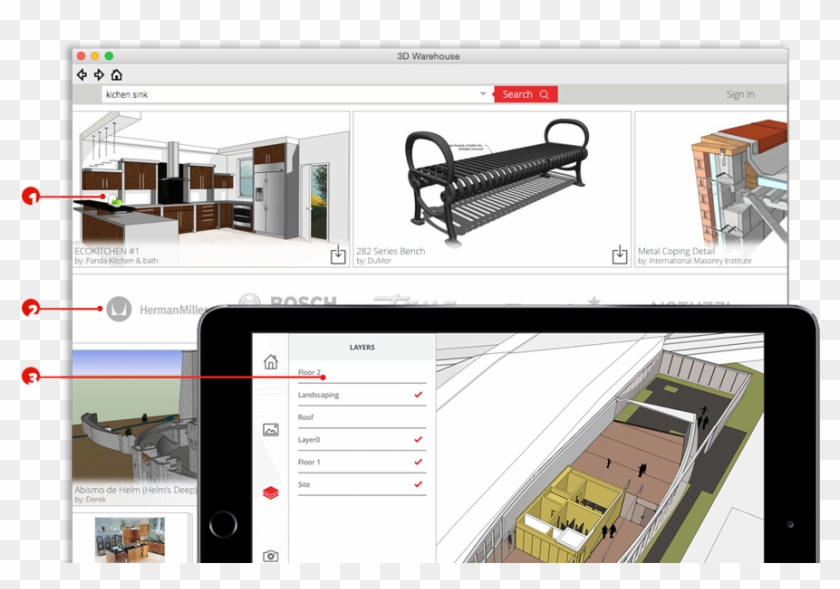Toggle visibility of the Landscaping layer
840x589 pixels.
tap(418, 395)
